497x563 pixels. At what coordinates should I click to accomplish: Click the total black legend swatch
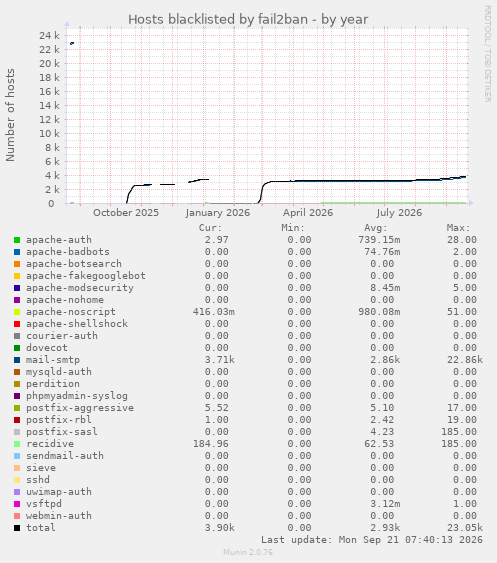coord(17,528)
